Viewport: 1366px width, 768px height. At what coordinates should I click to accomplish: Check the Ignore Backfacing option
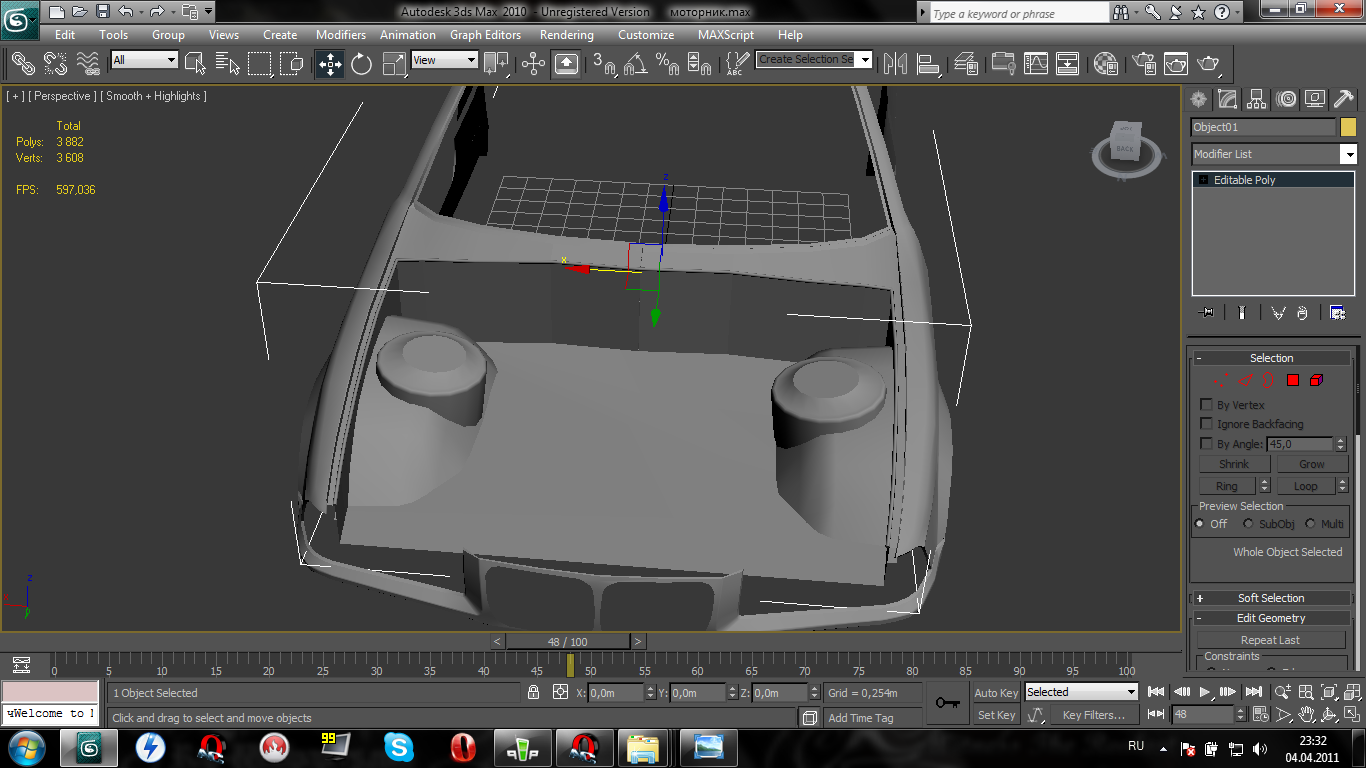click(1206, 424)
